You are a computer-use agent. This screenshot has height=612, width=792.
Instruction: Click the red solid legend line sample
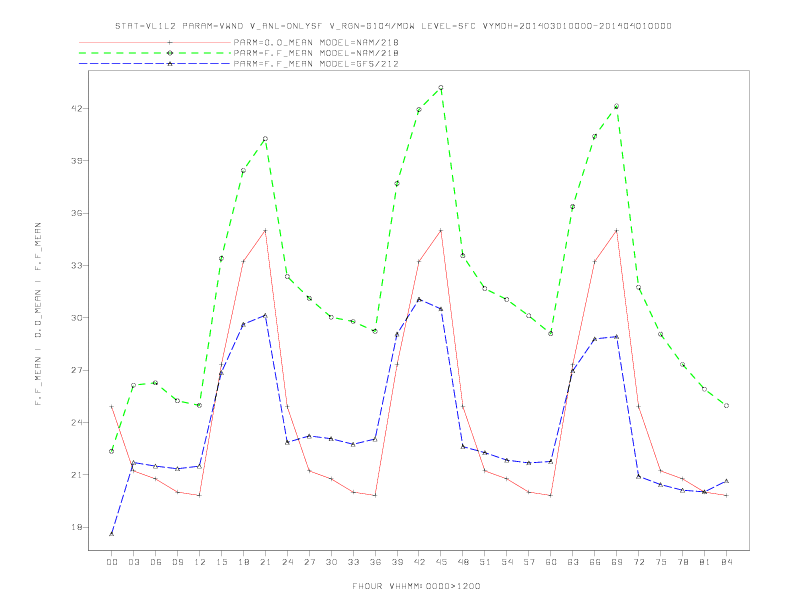click(155, 42)
